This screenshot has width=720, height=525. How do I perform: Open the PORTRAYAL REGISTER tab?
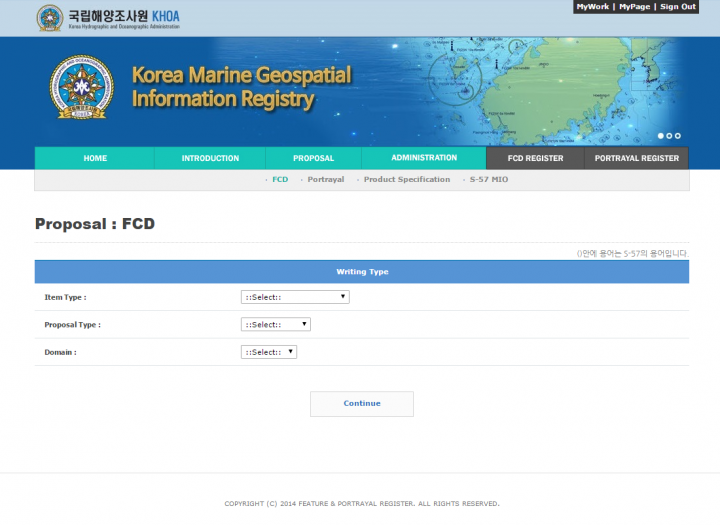pyautogui.click(x=636, y=158)
